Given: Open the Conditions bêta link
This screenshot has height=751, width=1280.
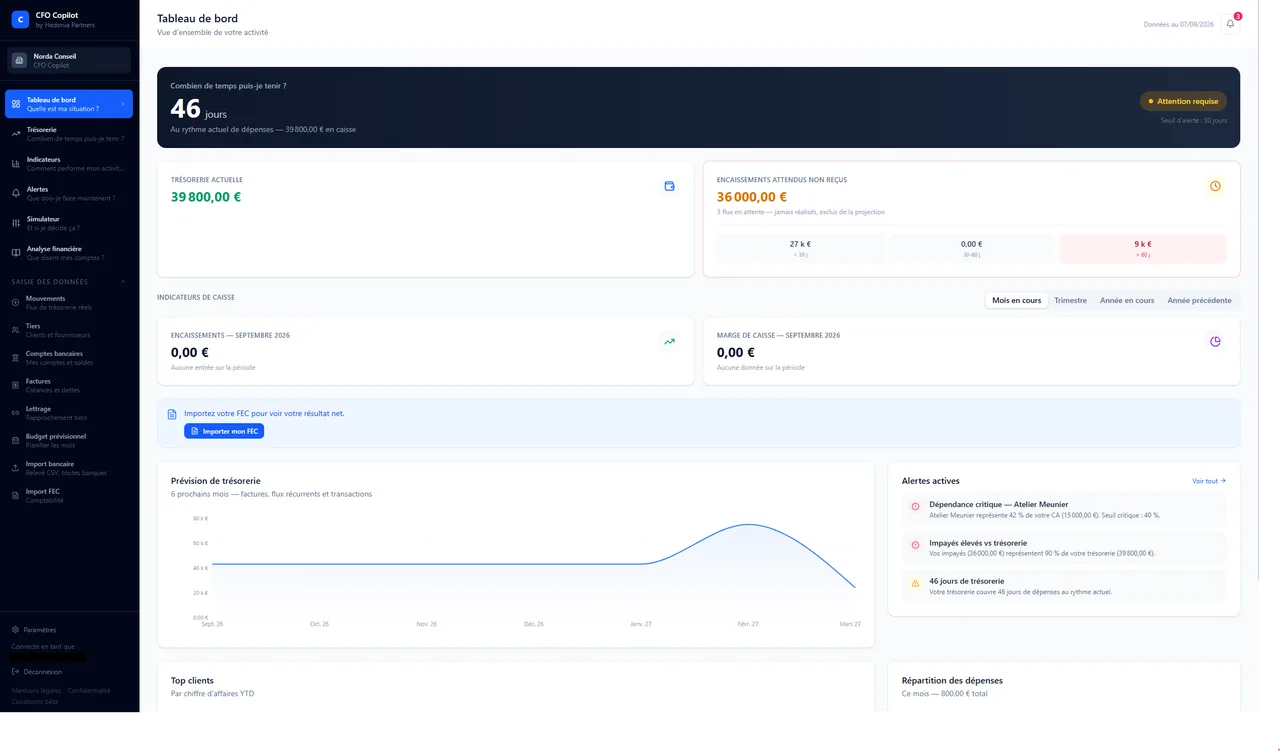Looking at the screenshot, I should pos(35,701).
